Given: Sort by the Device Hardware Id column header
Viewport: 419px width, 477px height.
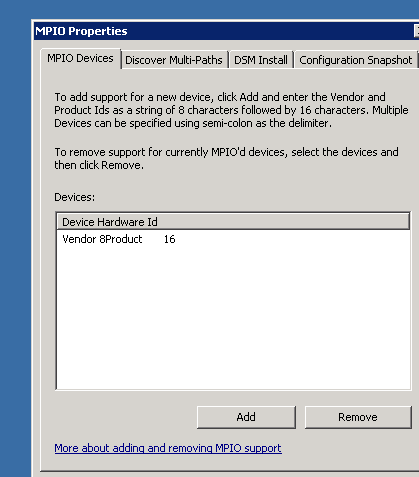Looking at the screenshot, I should point(233,222).
